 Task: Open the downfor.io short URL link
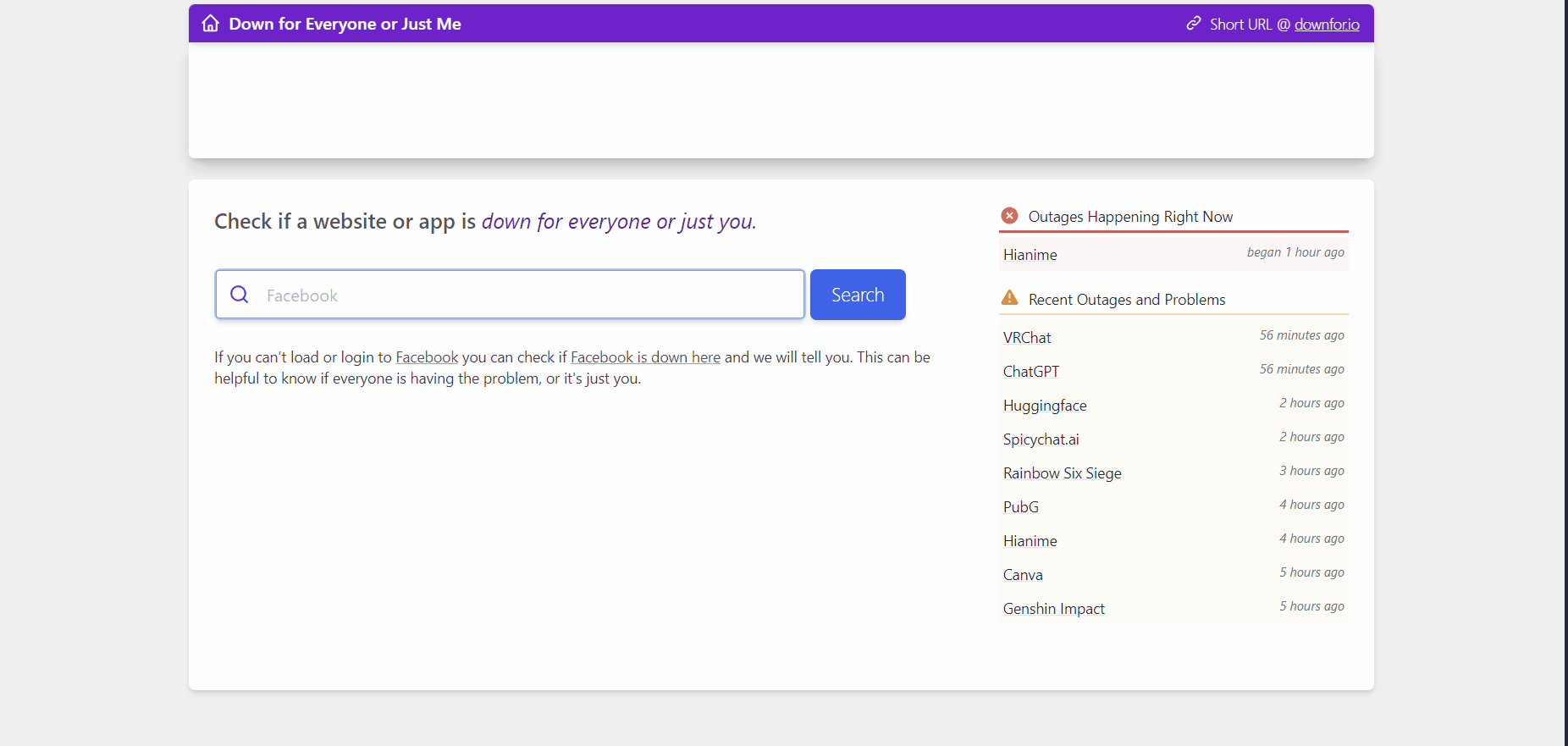click(x=1327, y=25)
